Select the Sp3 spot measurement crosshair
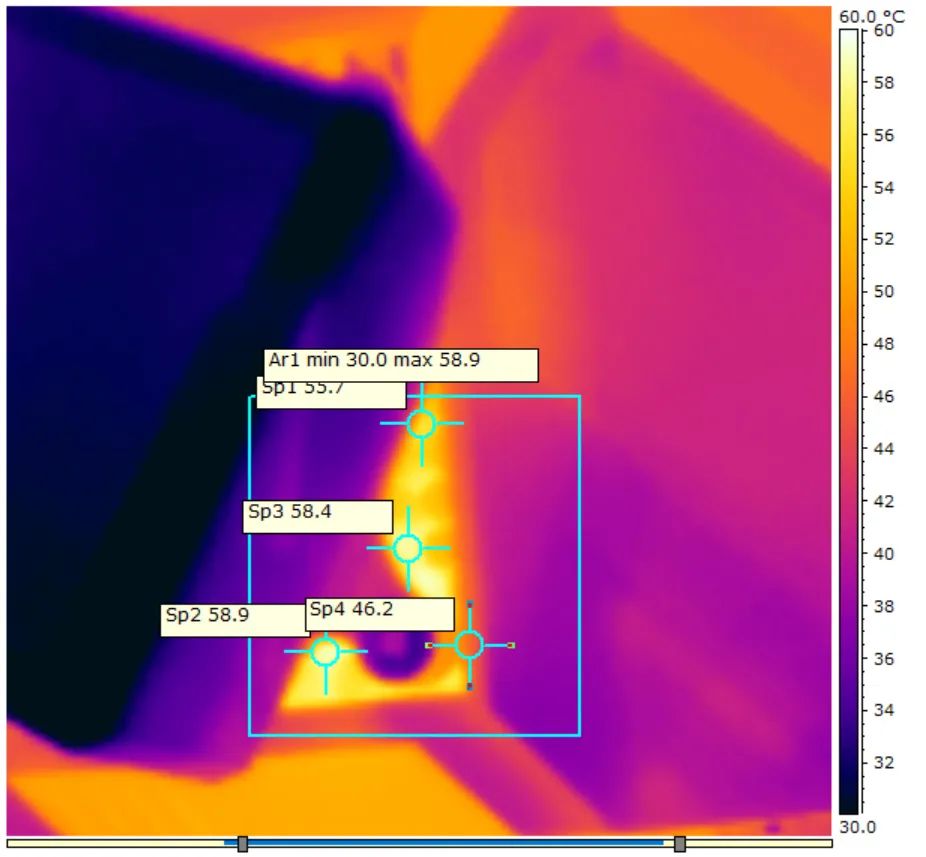The height and width of the screenshot is (857, 926). 407,548
